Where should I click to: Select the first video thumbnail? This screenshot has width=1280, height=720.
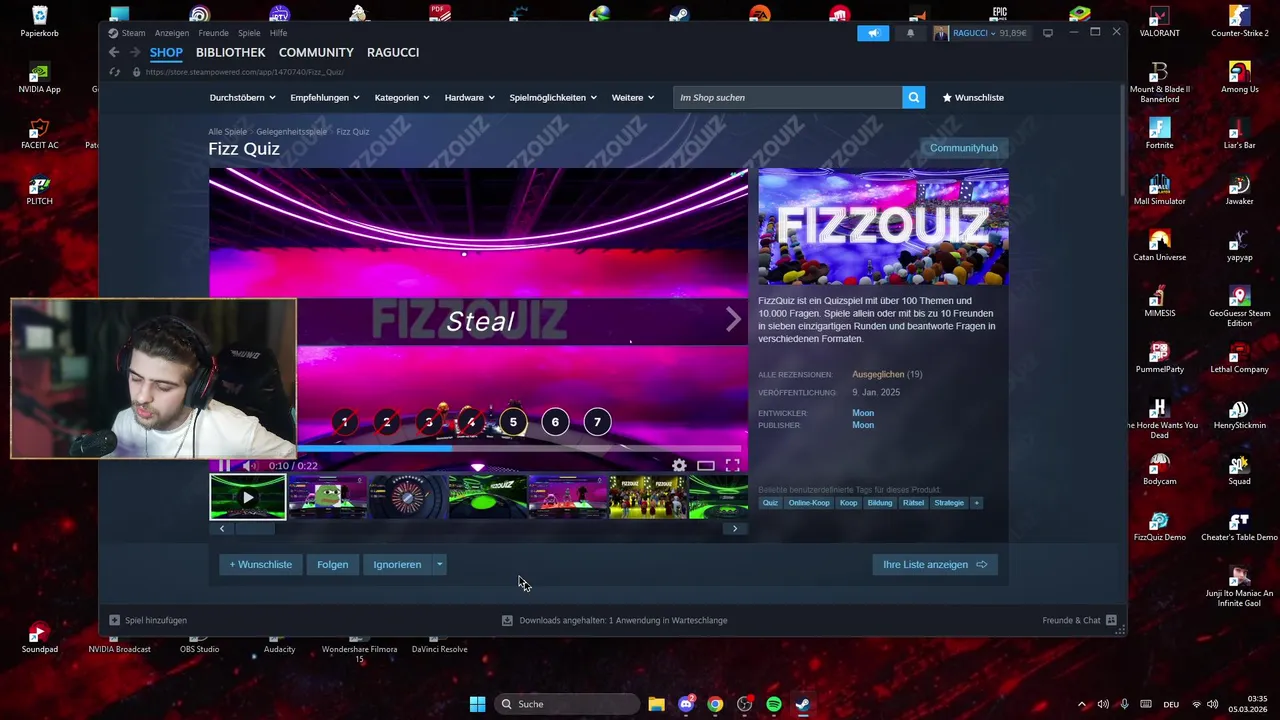point(248,497)
